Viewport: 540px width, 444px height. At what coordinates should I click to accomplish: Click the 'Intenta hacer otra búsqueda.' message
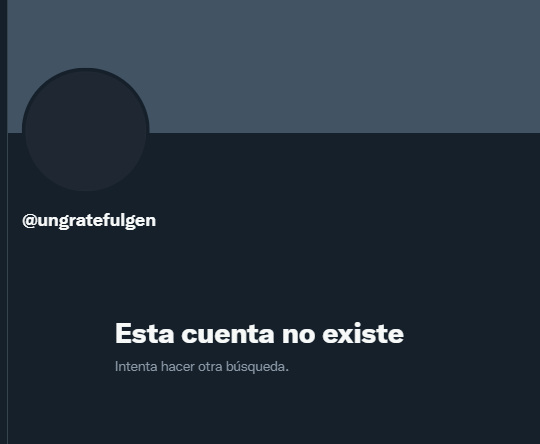click(202, 366)
